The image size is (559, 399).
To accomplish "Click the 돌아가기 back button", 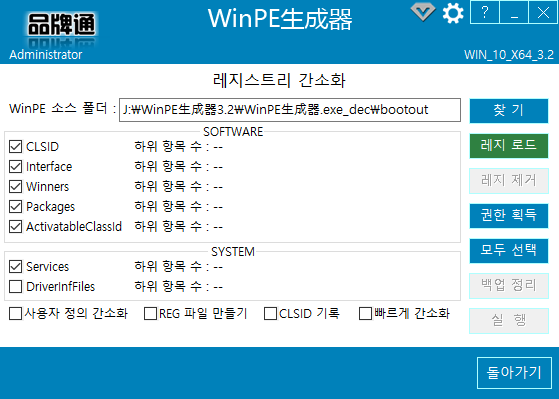I will pos(514,373).
